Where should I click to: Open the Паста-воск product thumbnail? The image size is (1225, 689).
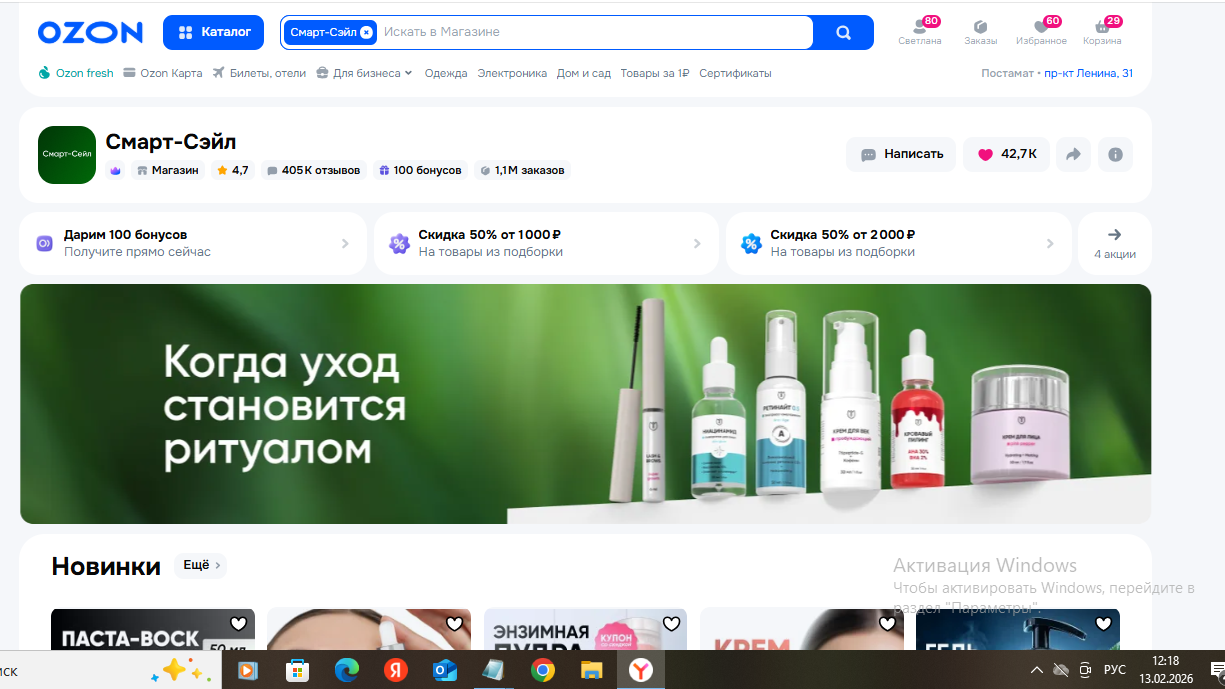(x=153, y=629)
